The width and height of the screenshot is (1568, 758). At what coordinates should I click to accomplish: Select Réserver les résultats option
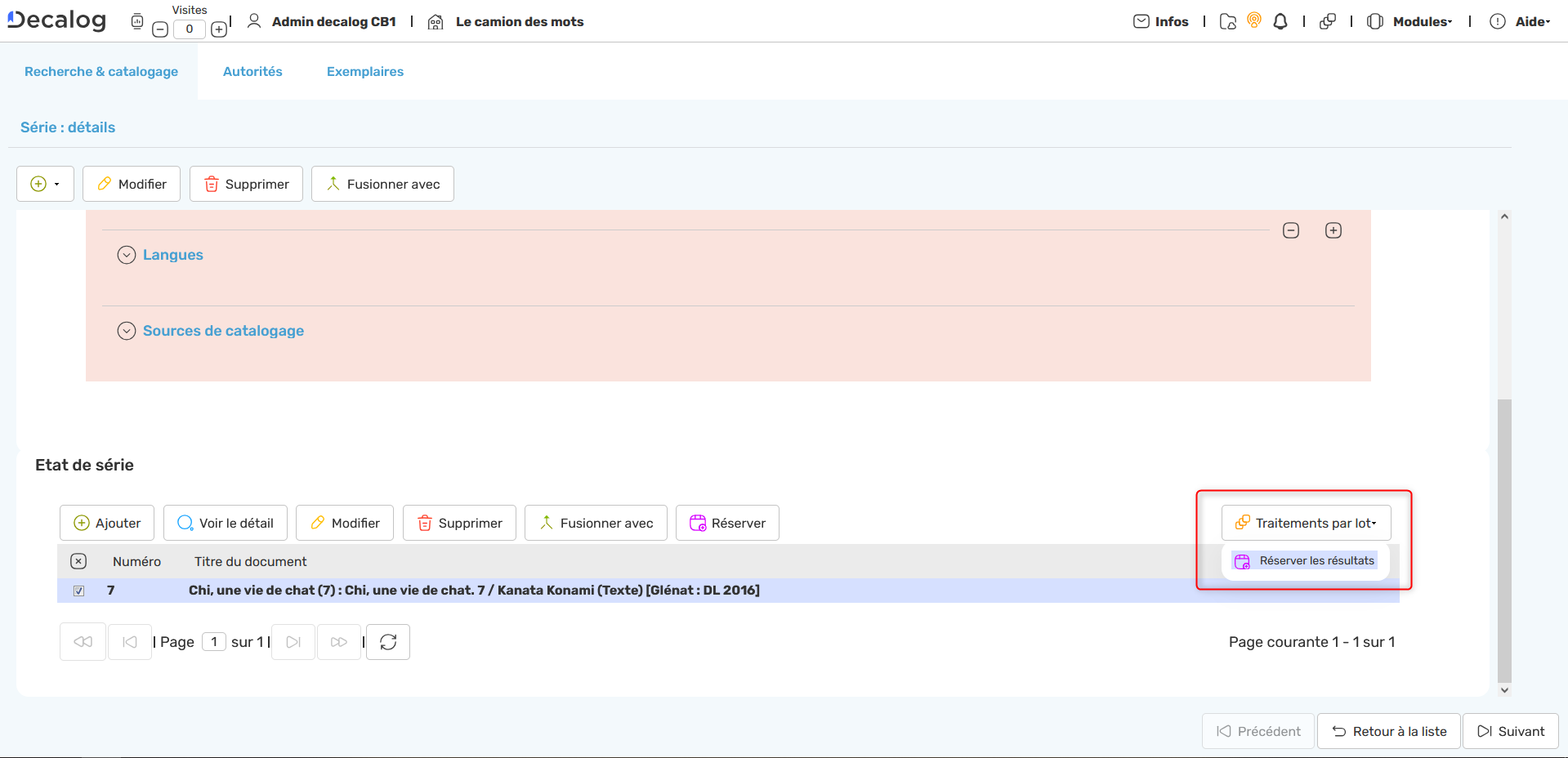tap(1306, 561)
